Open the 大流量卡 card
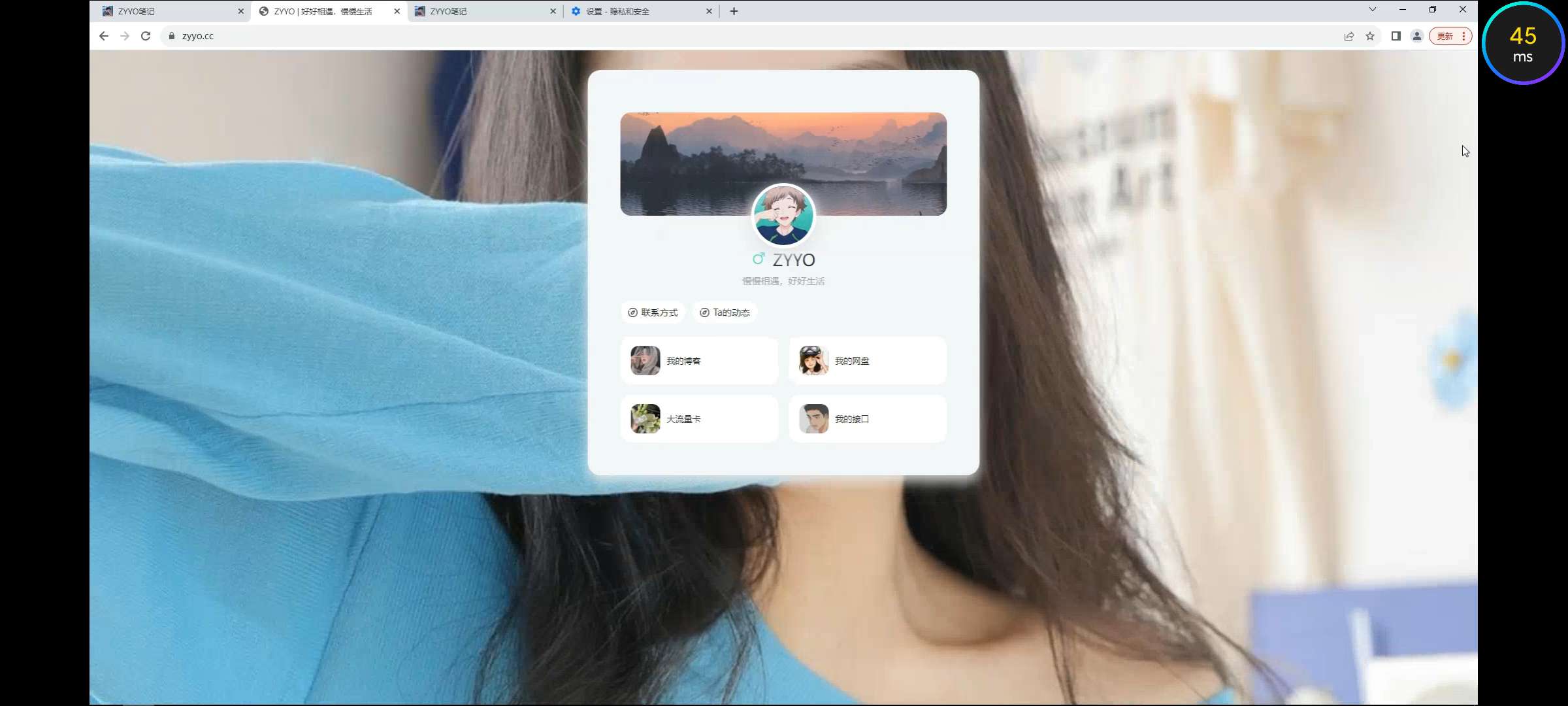This screenshot has height=706, width=1568. point(699,419)
